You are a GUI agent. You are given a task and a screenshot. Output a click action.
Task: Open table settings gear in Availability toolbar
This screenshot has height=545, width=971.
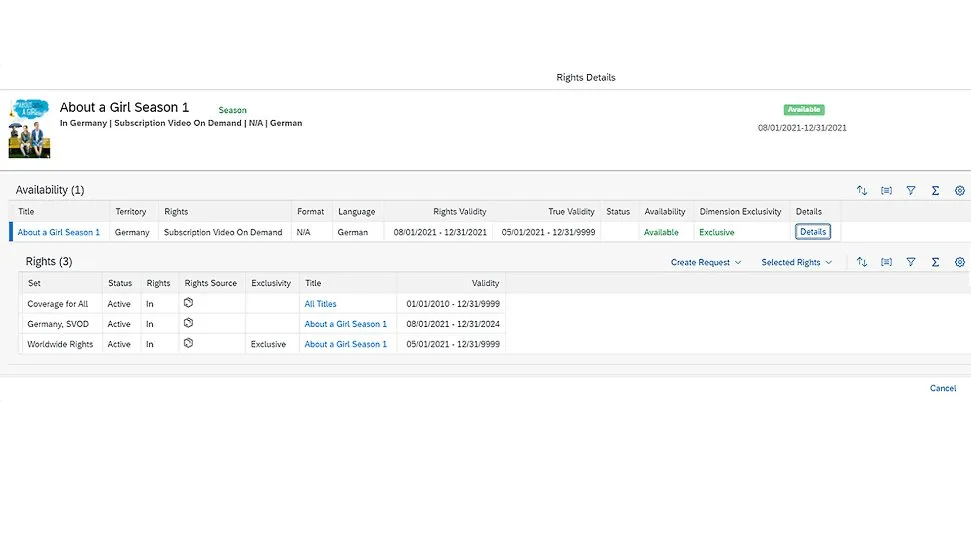tap(960, 190)
